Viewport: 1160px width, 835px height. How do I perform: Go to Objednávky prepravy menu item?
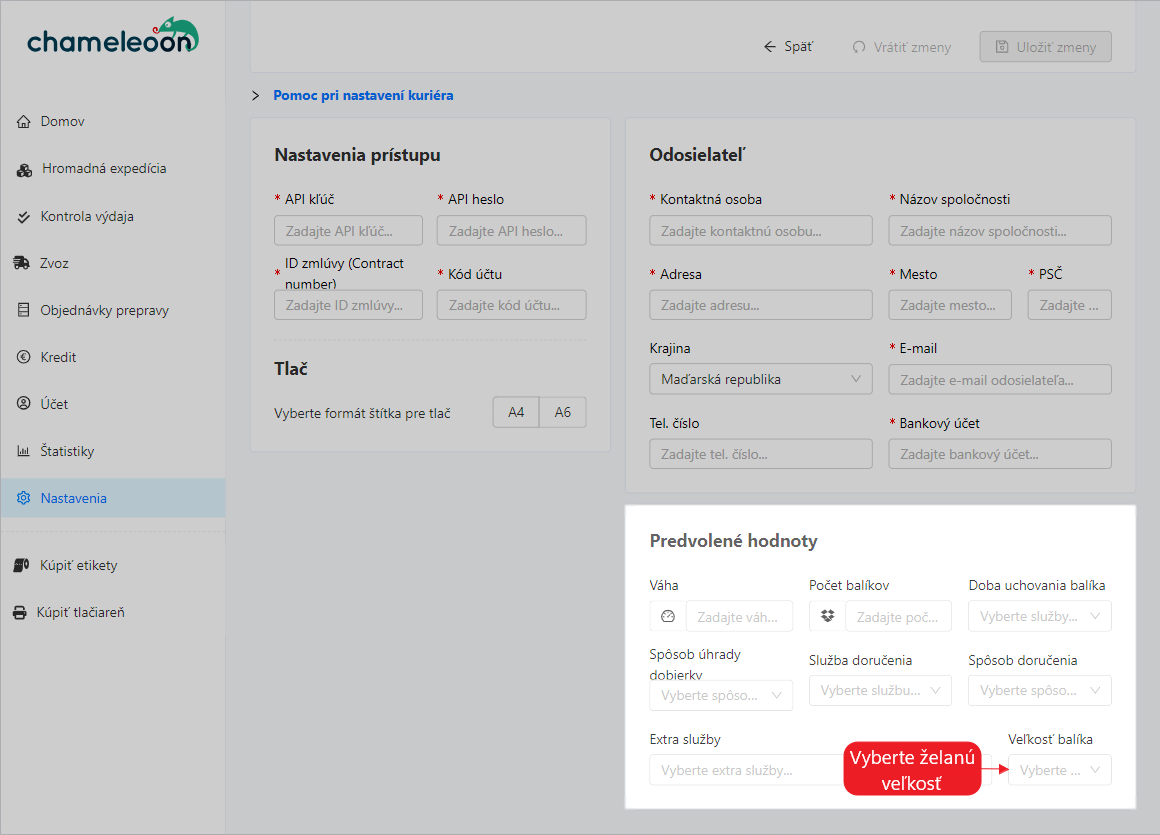coord(104,310)
